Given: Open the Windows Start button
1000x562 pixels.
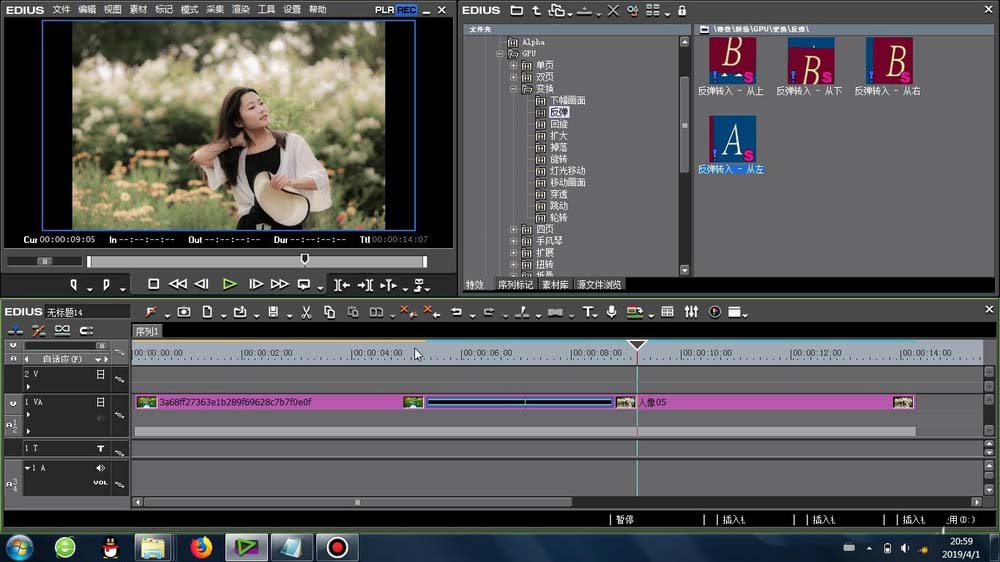Looking at the screenshot, I should coord(20,547).
